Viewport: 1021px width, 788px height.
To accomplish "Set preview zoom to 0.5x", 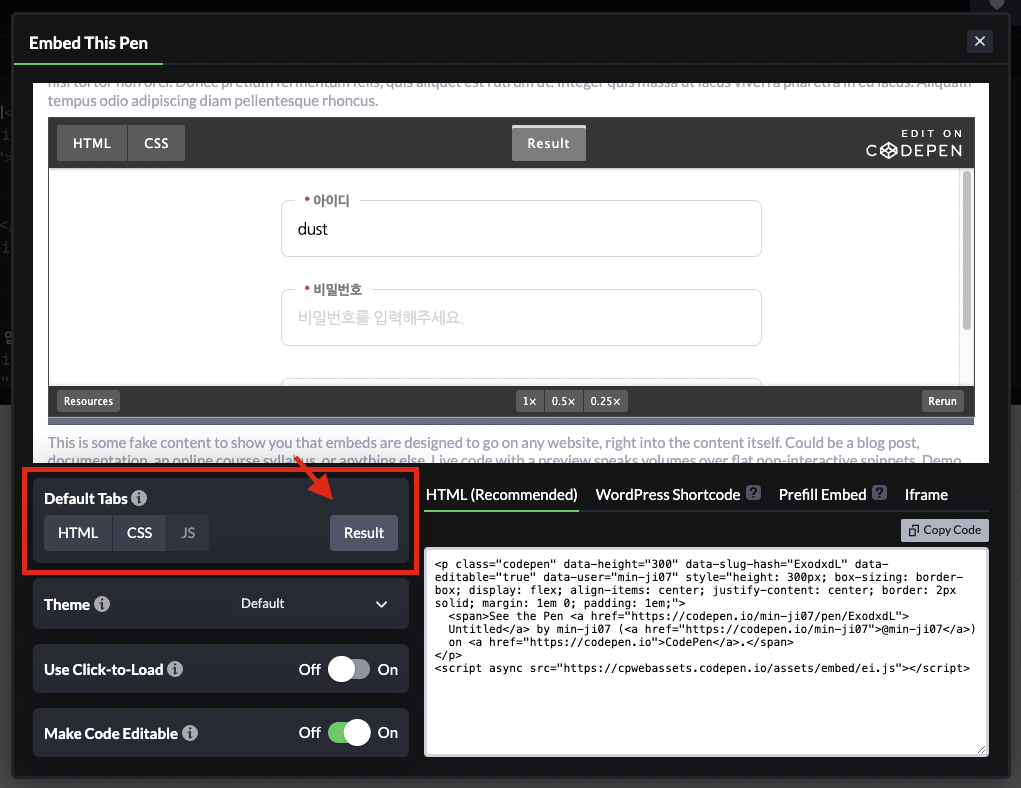I will (x=563, y=401).
